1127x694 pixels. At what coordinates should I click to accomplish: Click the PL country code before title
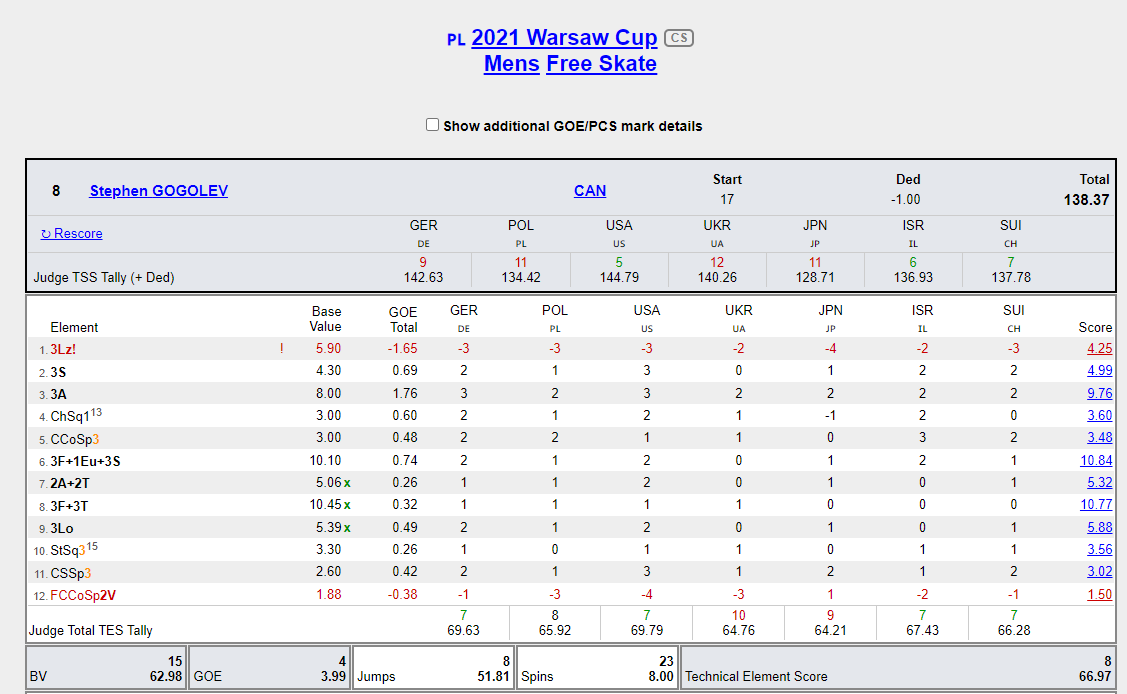point(456,40)
